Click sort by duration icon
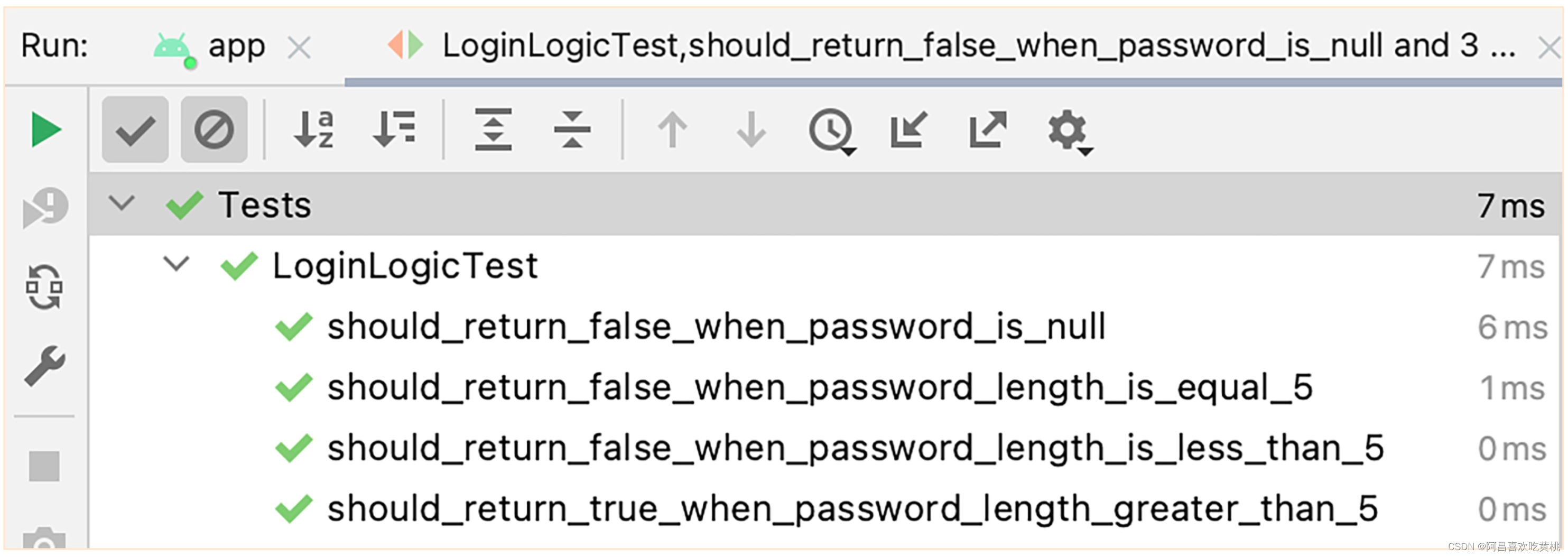This screenshot has height=557, width=1568. tap(394, 129)
